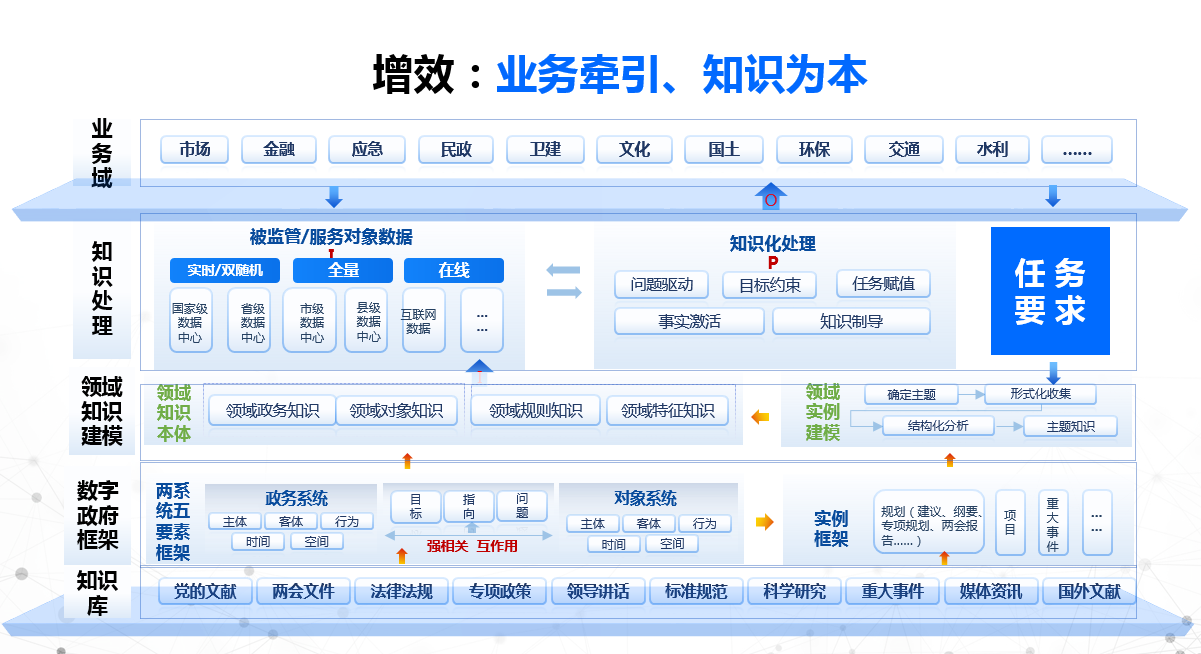Screen dimensions: 1201x654
Task: Click the large blue 任务要求 block
Action: (x=1050, y=291)
